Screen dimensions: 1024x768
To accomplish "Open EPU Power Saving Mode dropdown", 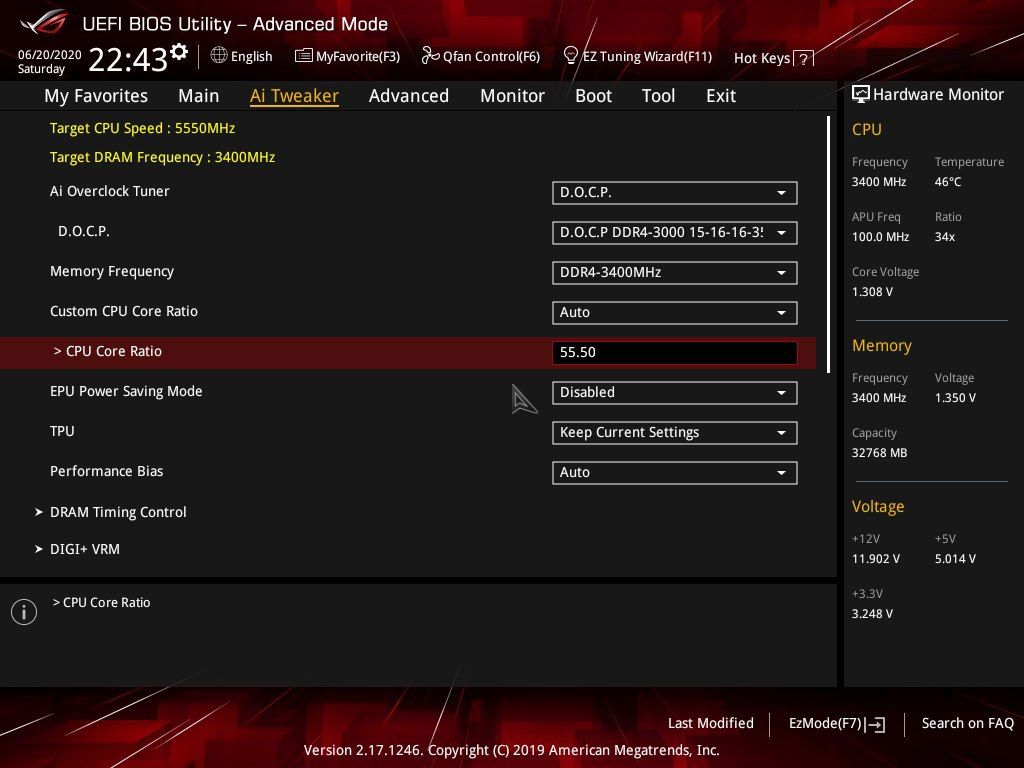I will [675, 392].
